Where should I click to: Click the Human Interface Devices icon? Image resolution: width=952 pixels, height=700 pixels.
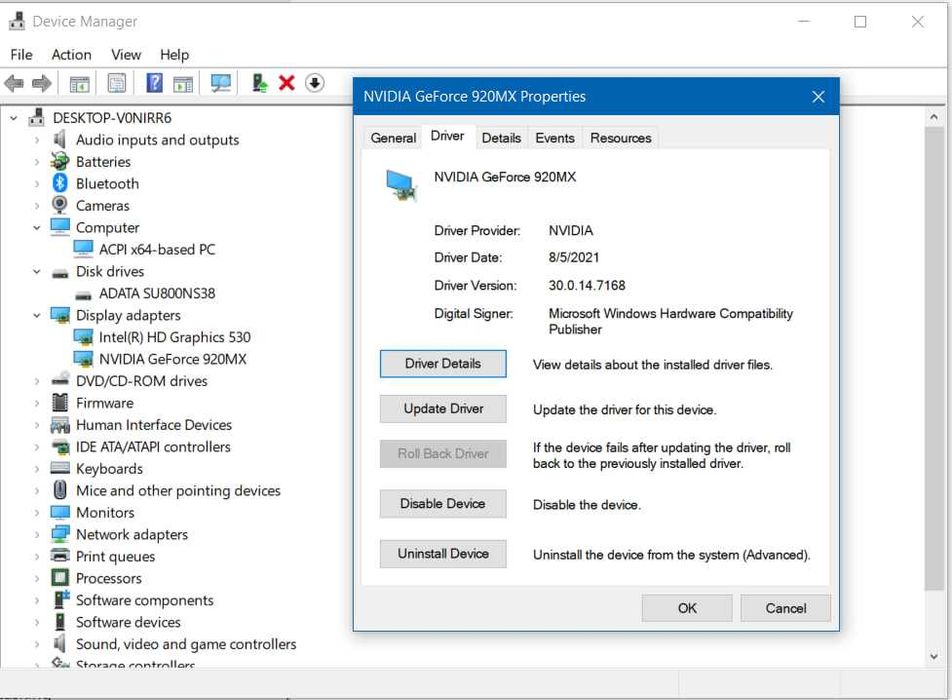pos(60,424)
